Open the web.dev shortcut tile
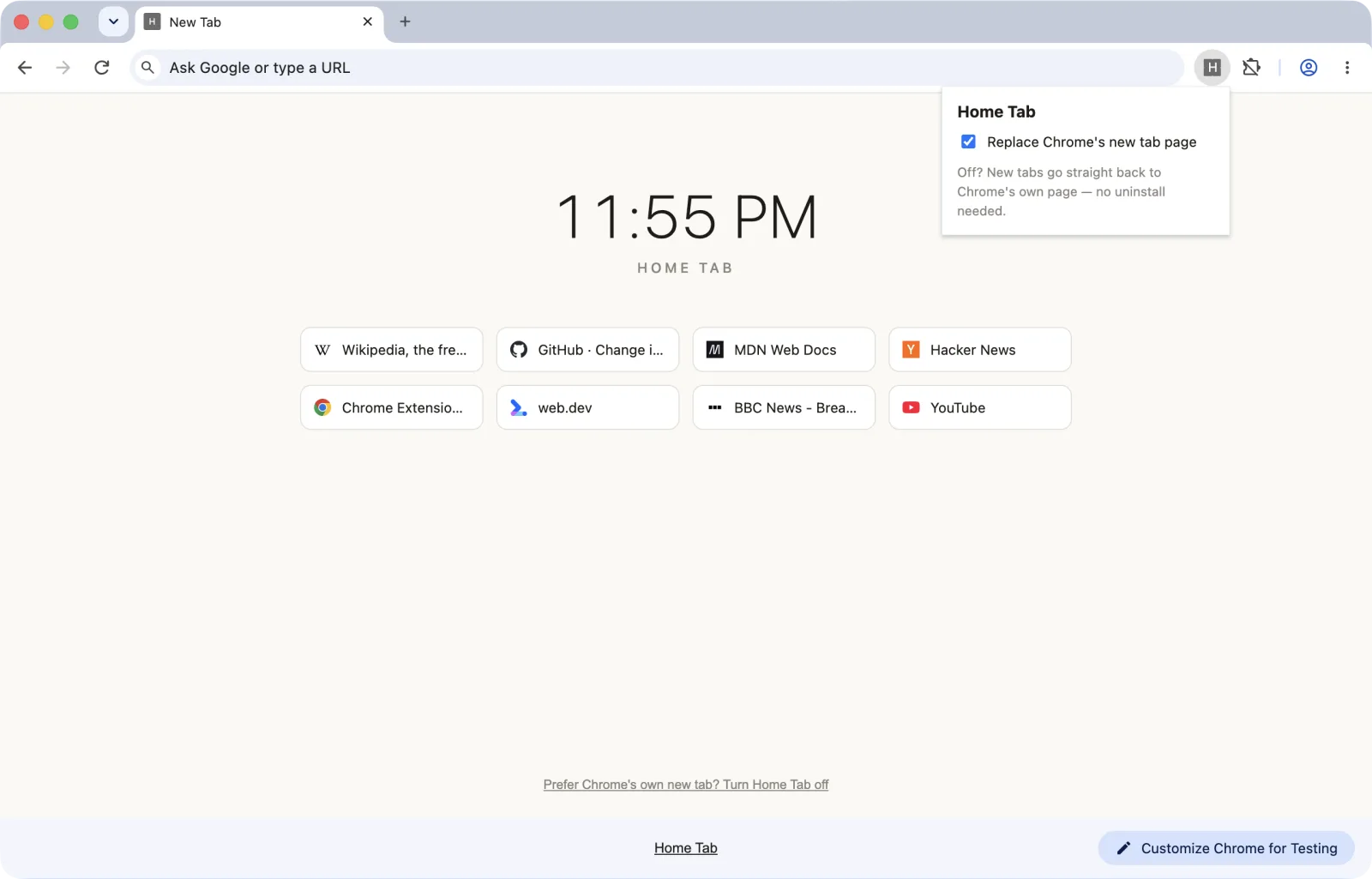The width and height of the screenshot is (1372, 879). [587, 407]
